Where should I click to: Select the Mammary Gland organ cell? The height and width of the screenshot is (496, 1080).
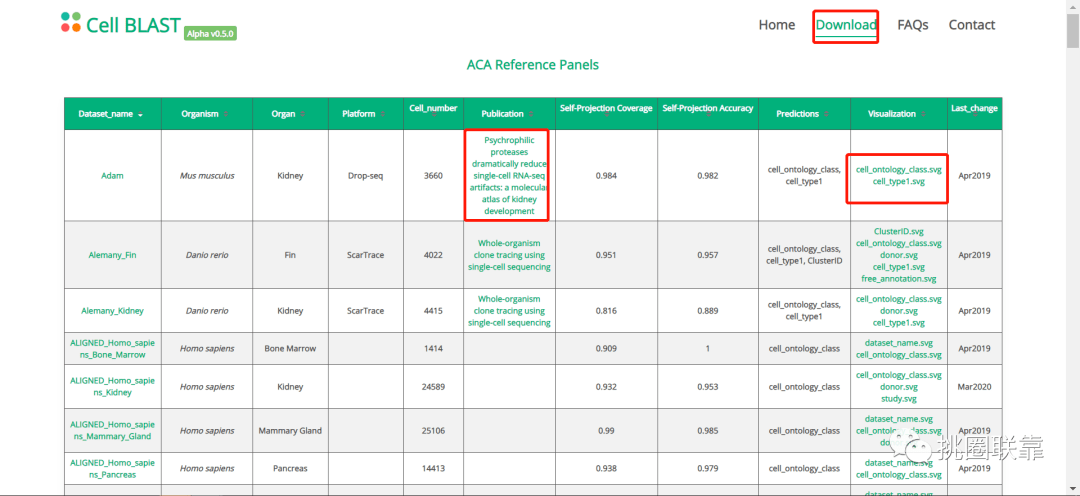pyautogui.click(x=289, y=431)
